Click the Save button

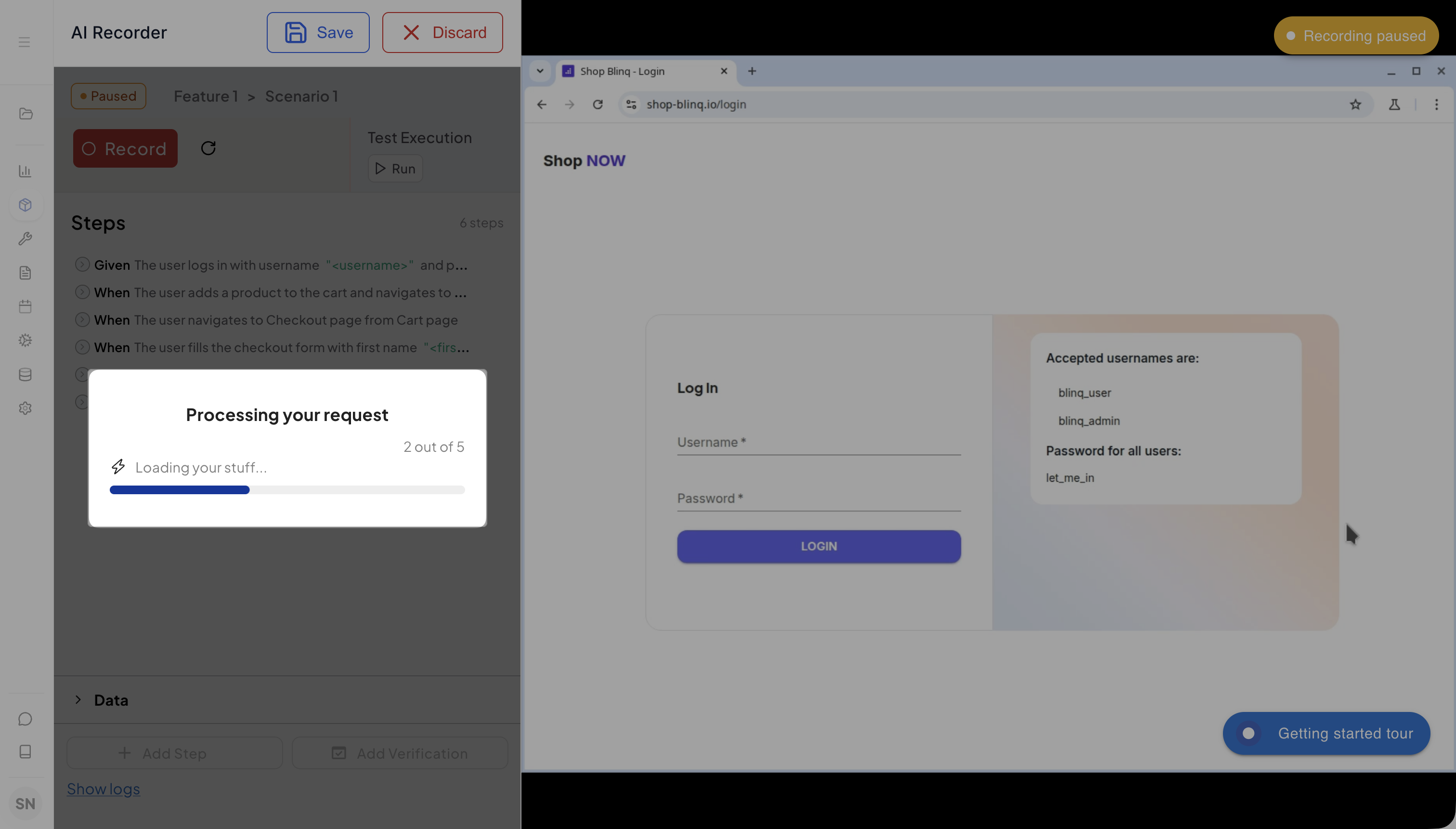(x=318, y=32)
